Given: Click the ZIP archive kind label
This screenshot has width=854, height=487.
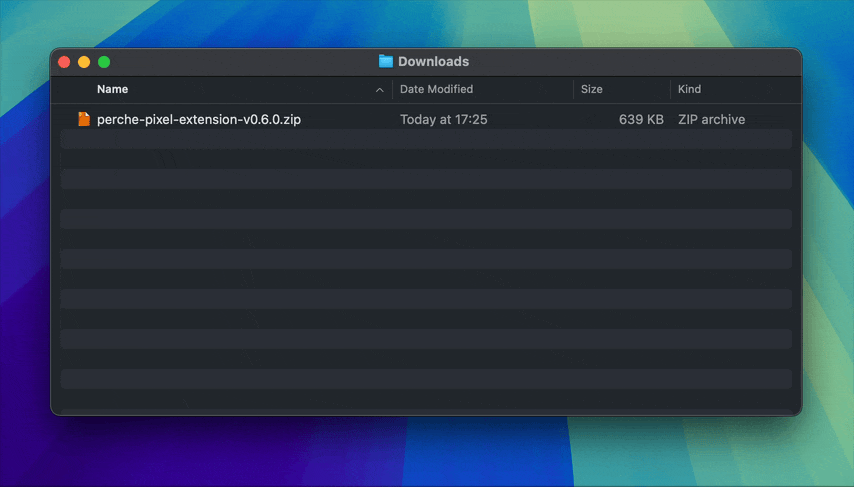Looking at the screenshot, I should pos(711,119).
